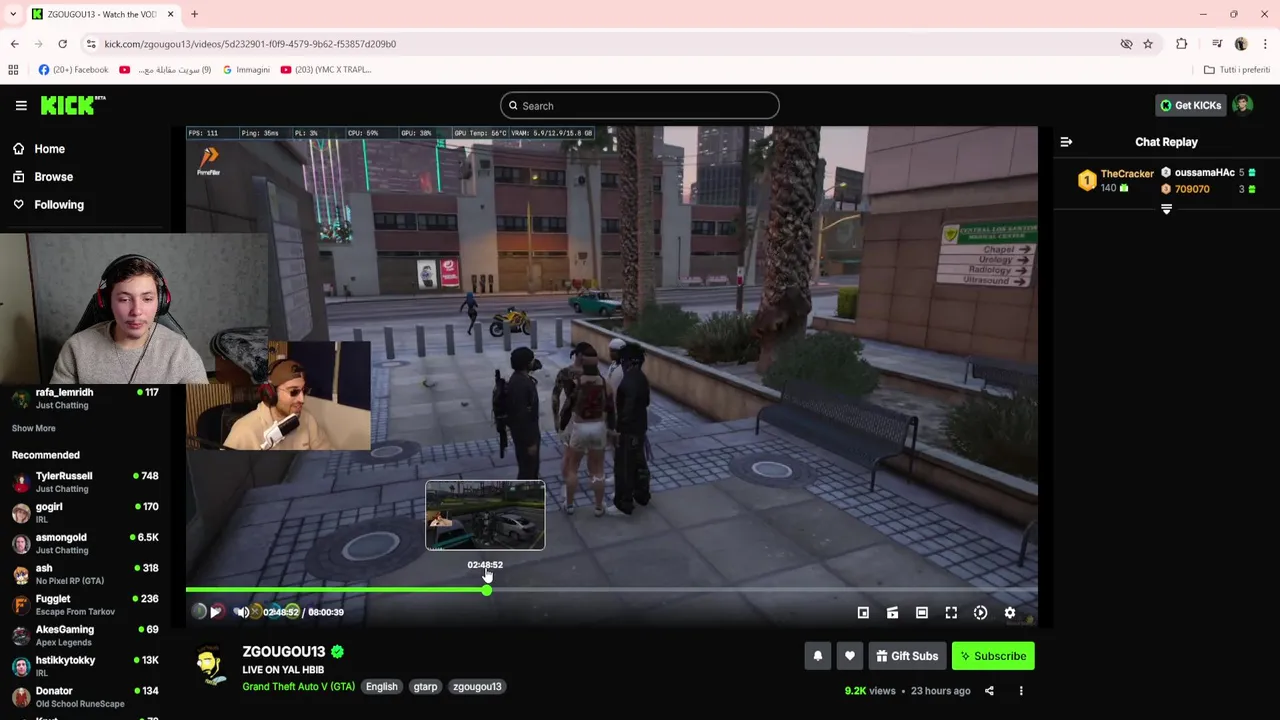
Task: Open ZGOUGOU13 channel avatar
Action: (x=210, y=666)
